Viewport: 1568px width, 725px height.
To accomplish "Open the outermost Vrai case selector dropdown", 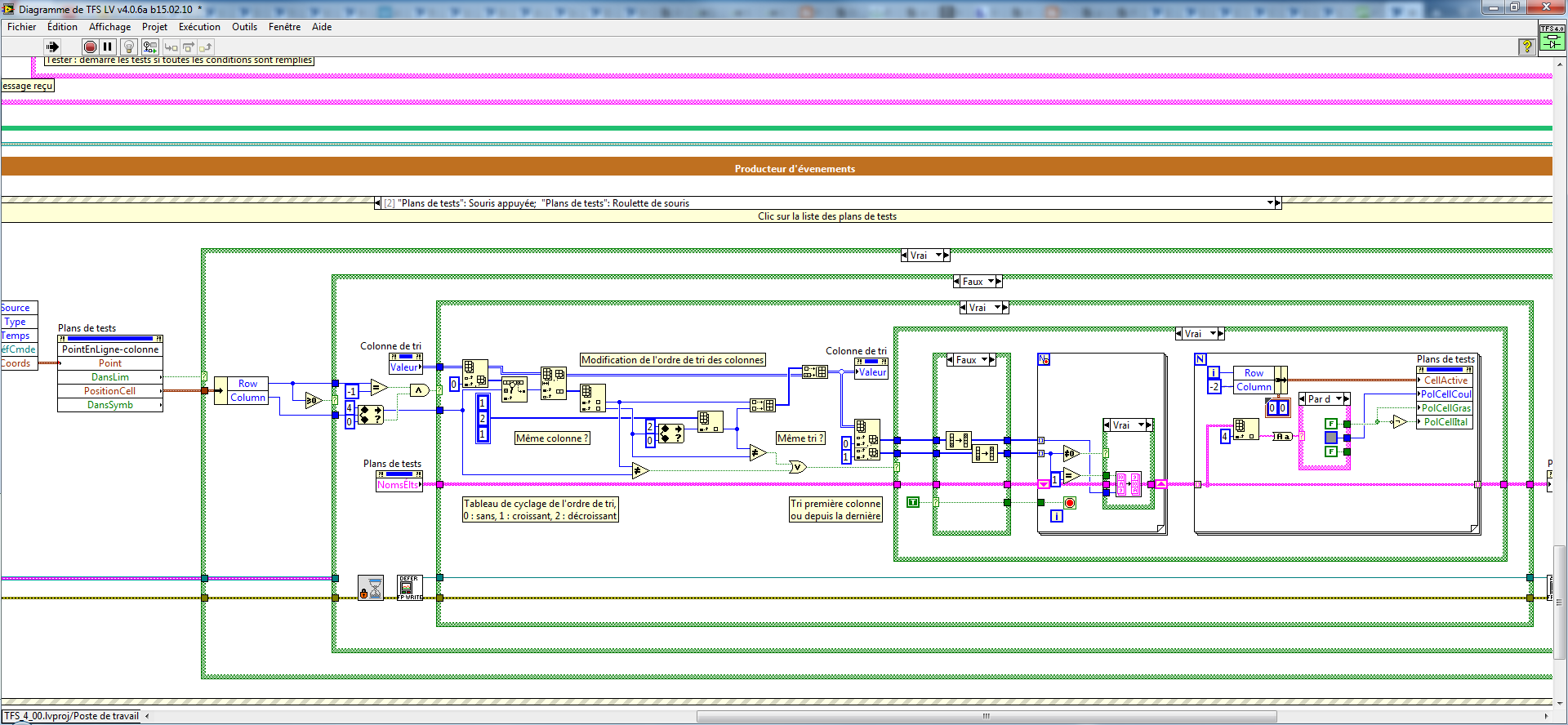I will pyautogui.click(x=938, y=256).
